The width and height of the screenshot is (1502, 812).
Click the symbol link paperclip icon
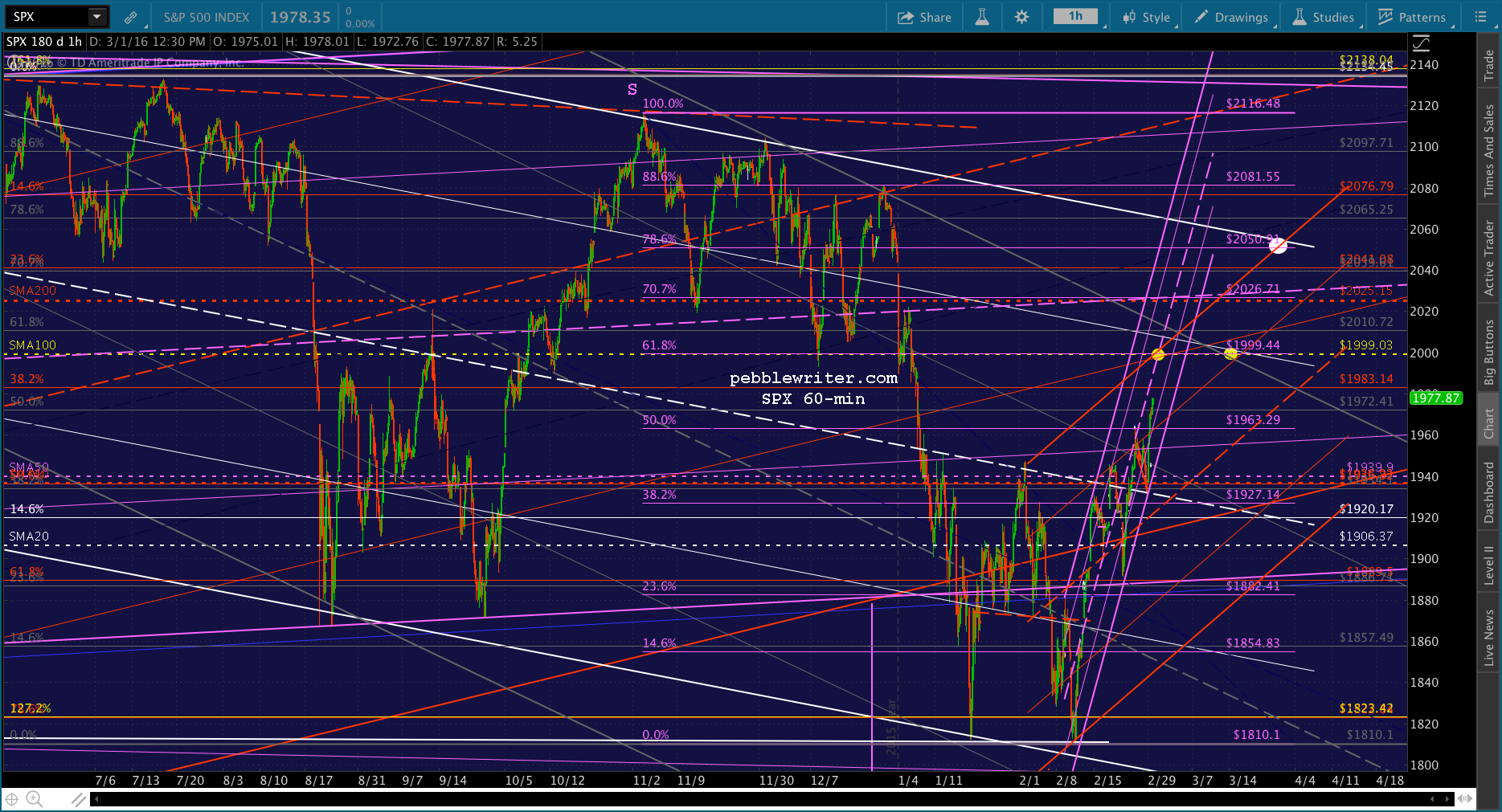pyautogui.click(x=130, y=17)
